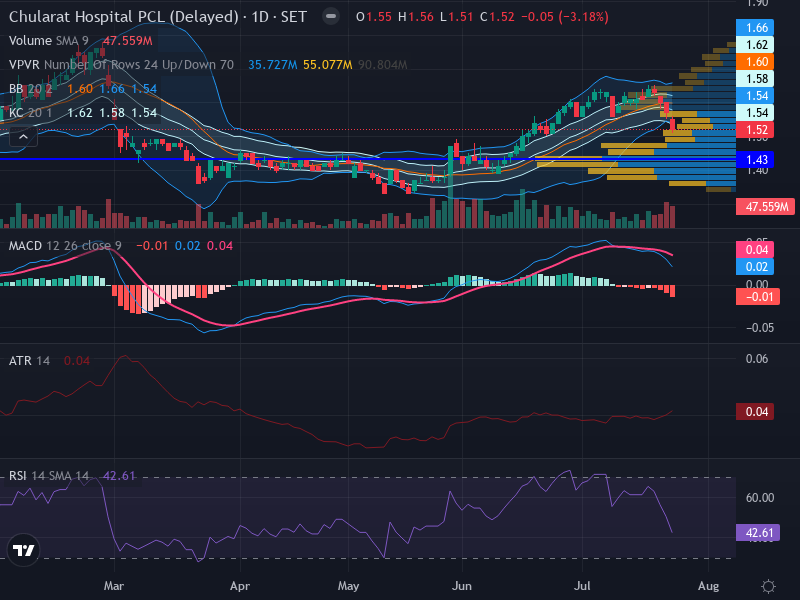
Task: Click the purple 42.61 RSI label
Action: point(758,533)
